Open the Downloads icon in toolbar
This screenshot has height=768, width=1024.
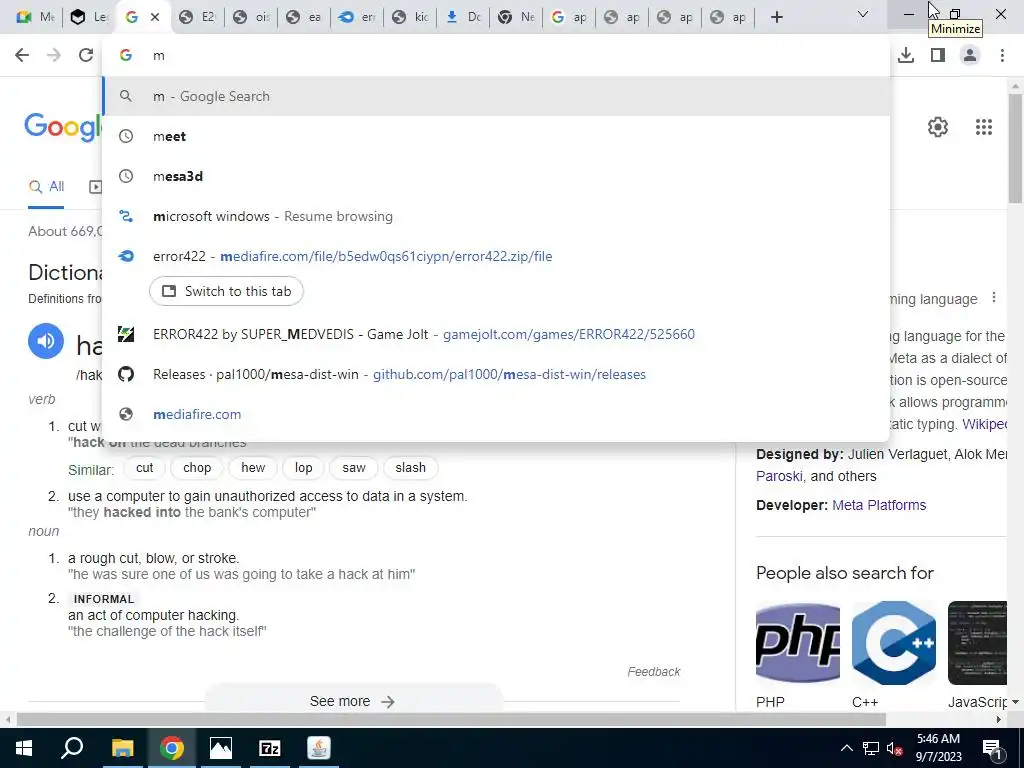(906, 56)
